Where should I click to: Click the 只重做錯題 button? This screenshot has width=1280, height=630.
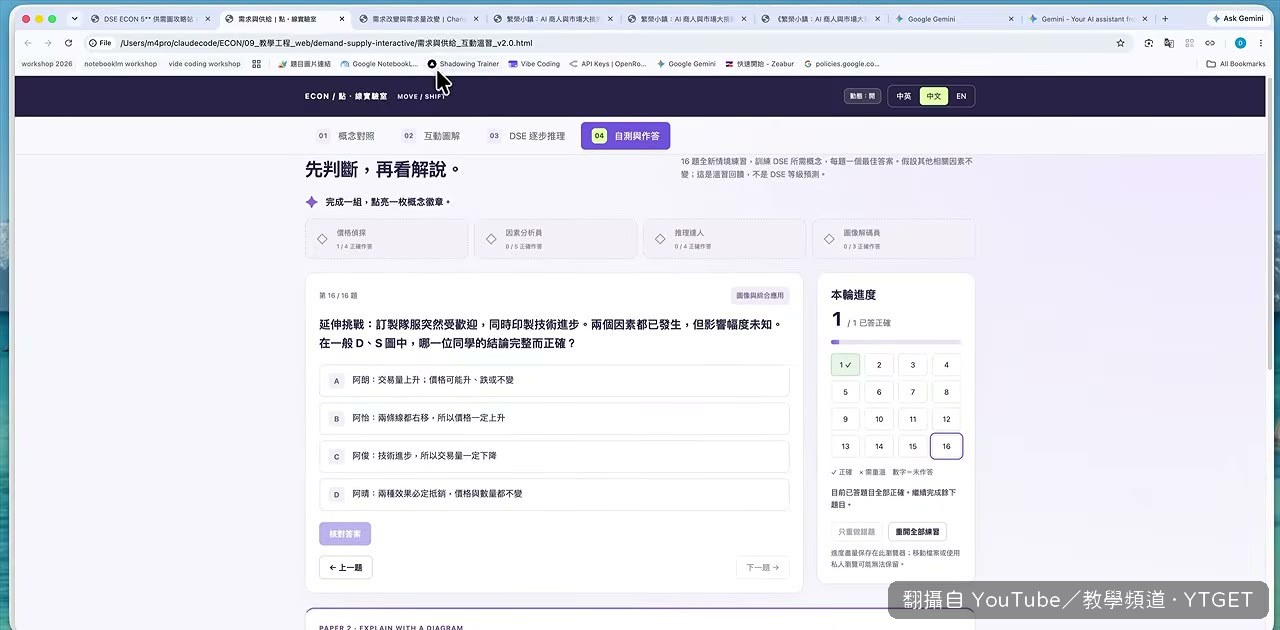[x=857, y=532]
